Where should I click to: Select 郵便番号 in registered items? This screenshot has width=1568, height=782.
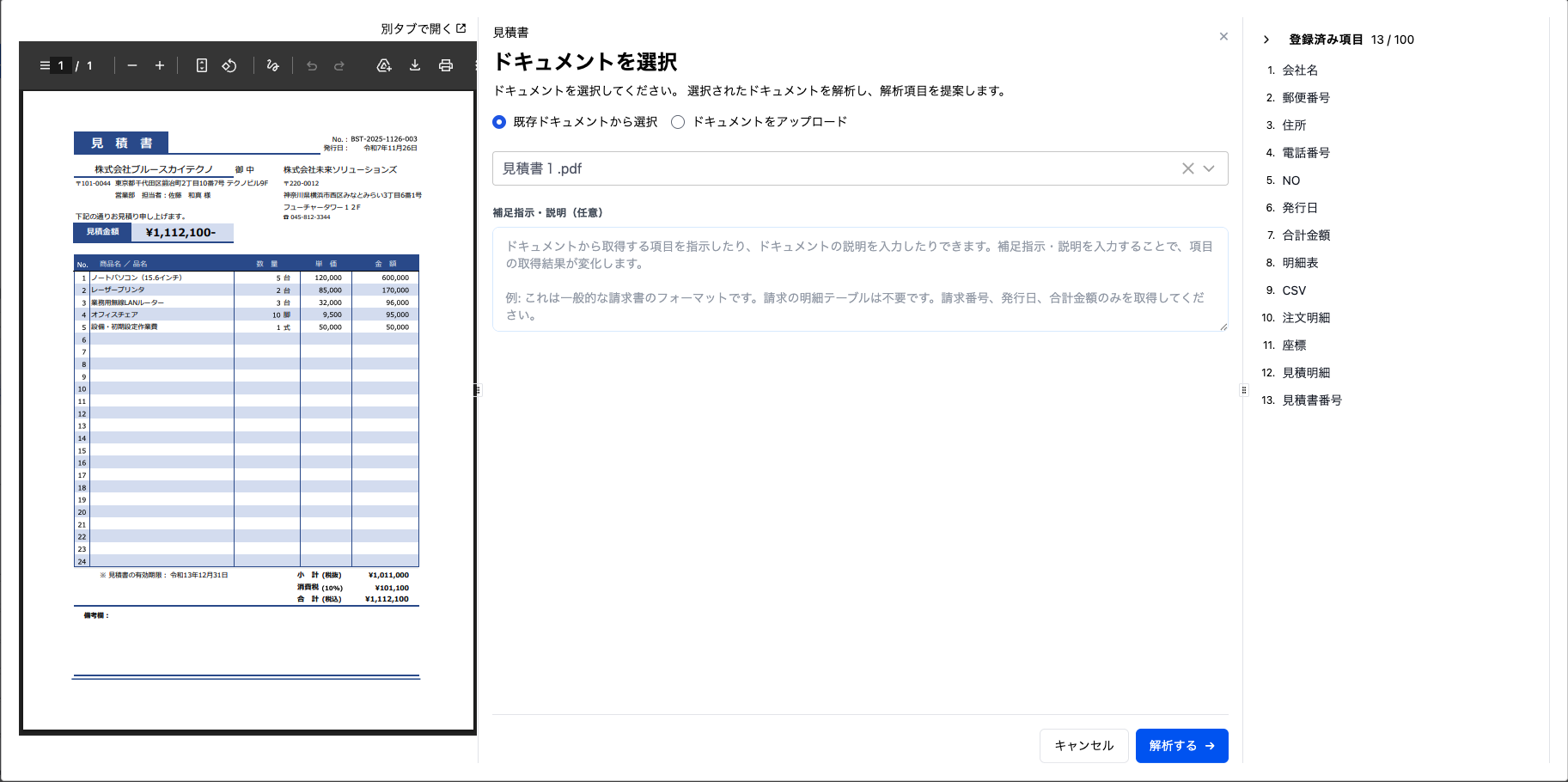(1306, 98)
